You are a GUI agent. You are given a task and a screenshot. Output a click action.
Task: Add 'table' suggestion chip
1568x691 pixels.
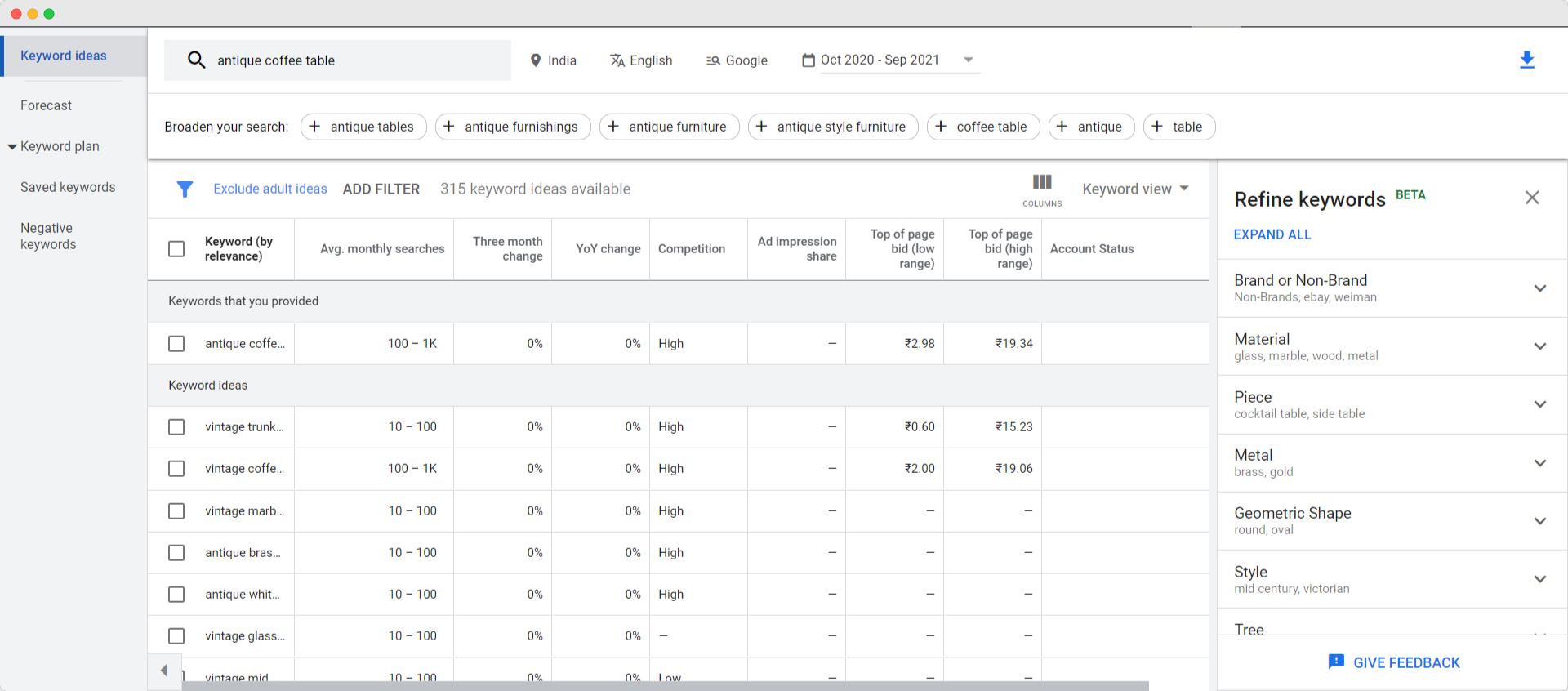point(1179,127)
